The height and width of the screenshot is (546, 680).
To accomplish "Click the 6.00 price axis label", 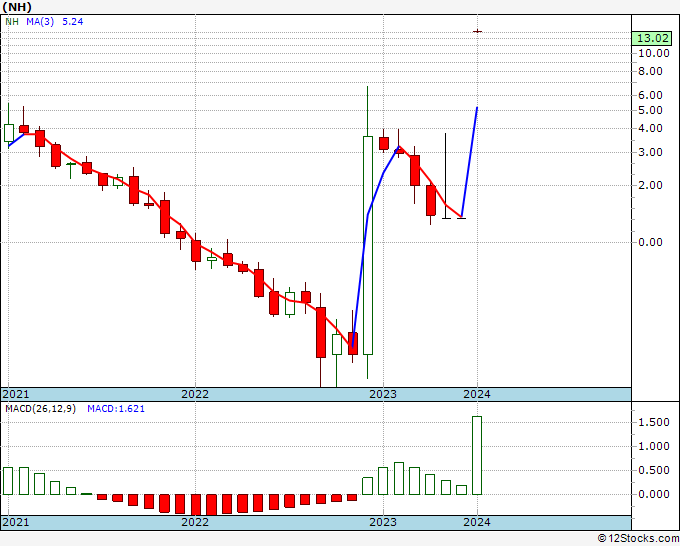I will point(650,95).
